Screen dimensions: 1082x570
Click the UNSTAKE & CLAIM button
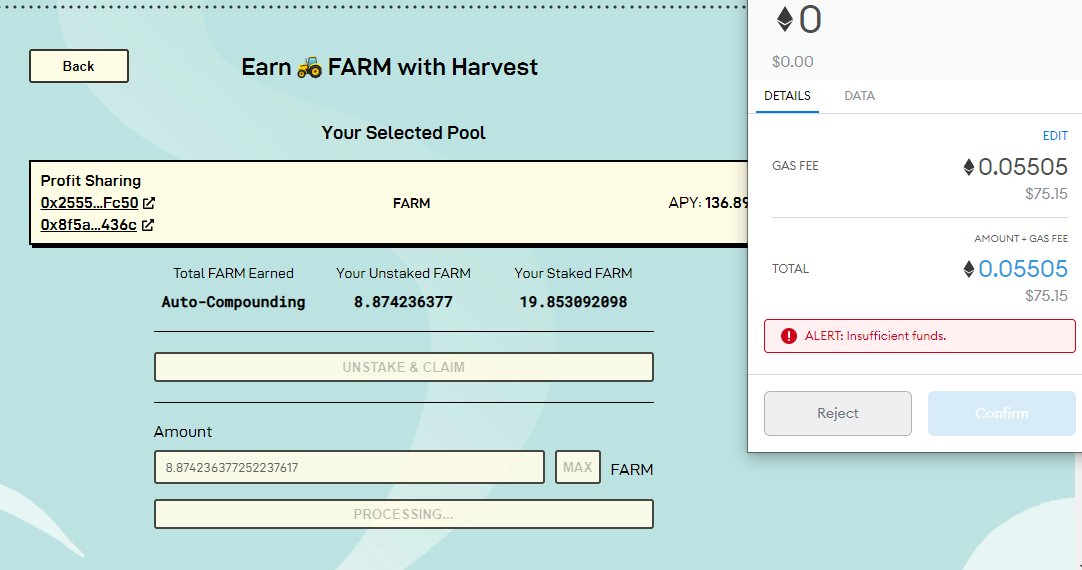coord(404,367)
